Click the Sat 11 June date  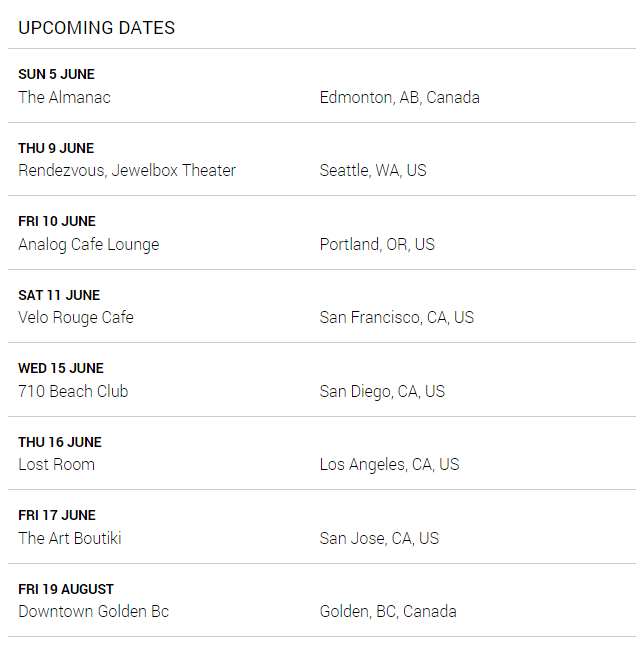point(59,295)
